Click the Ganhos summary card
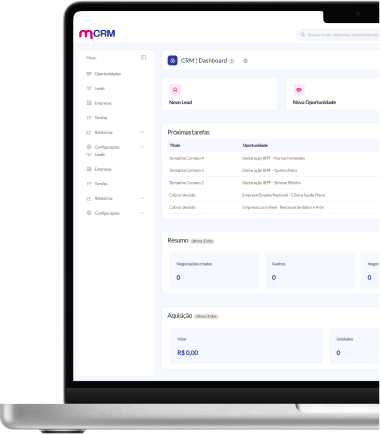 click(x=310, y=271)
